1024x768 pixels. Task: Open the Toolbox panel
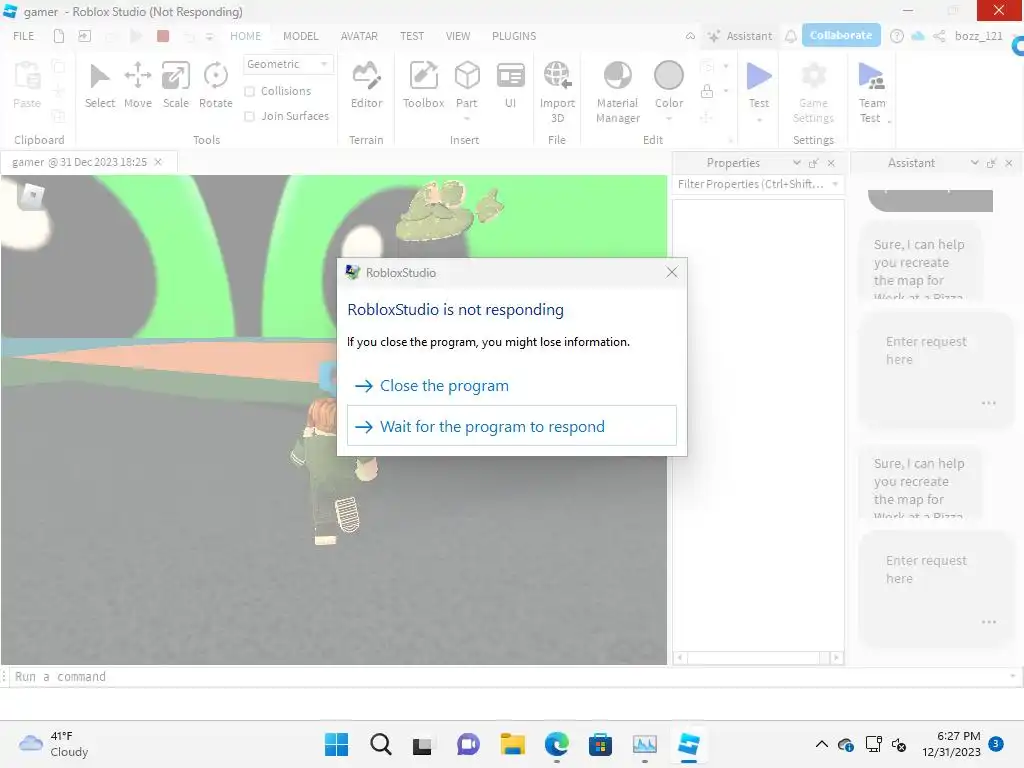click(423, 85)
